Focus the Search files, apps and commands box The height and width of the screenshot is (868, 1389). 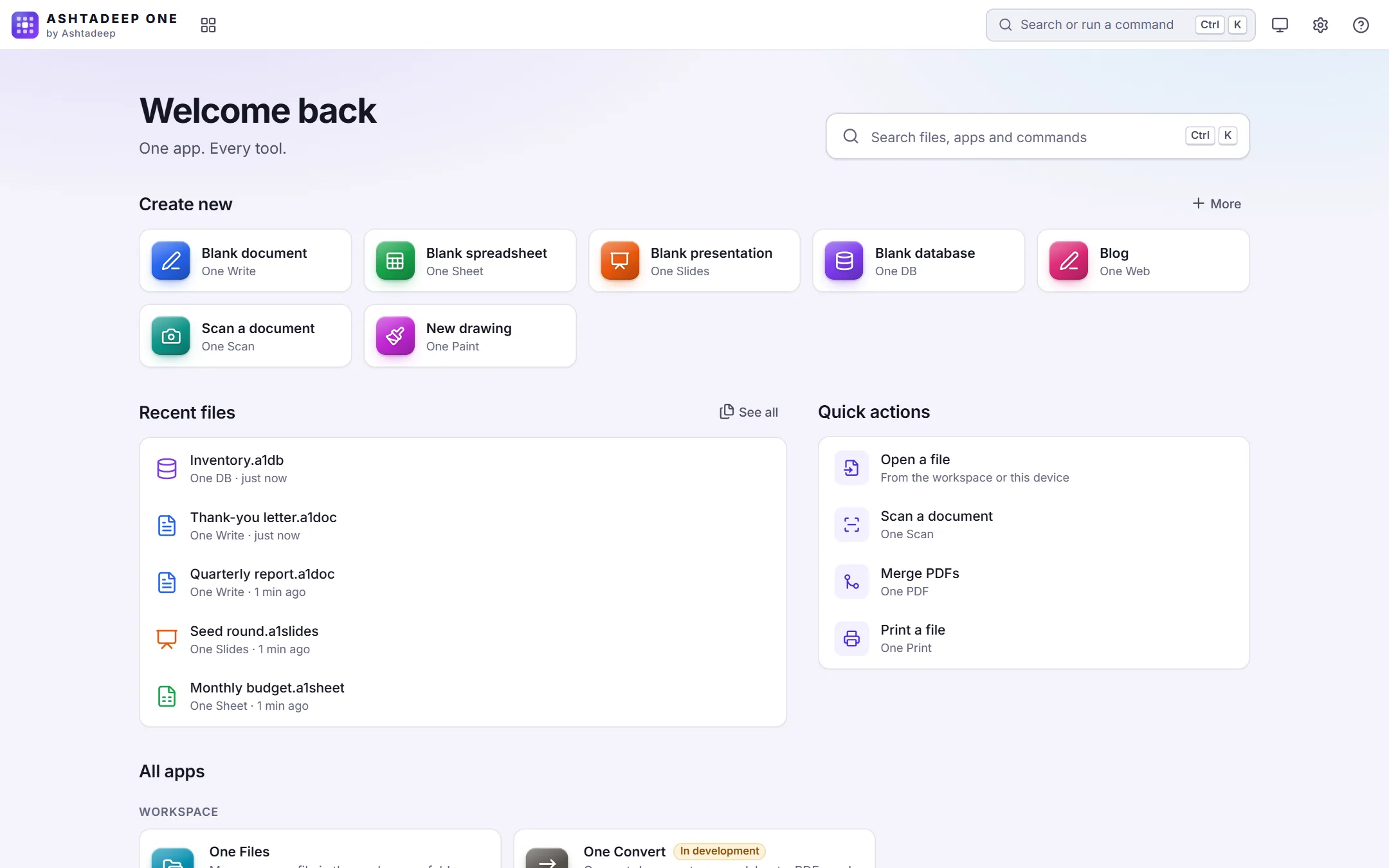pyautogui.click(x=1037, y=136)
